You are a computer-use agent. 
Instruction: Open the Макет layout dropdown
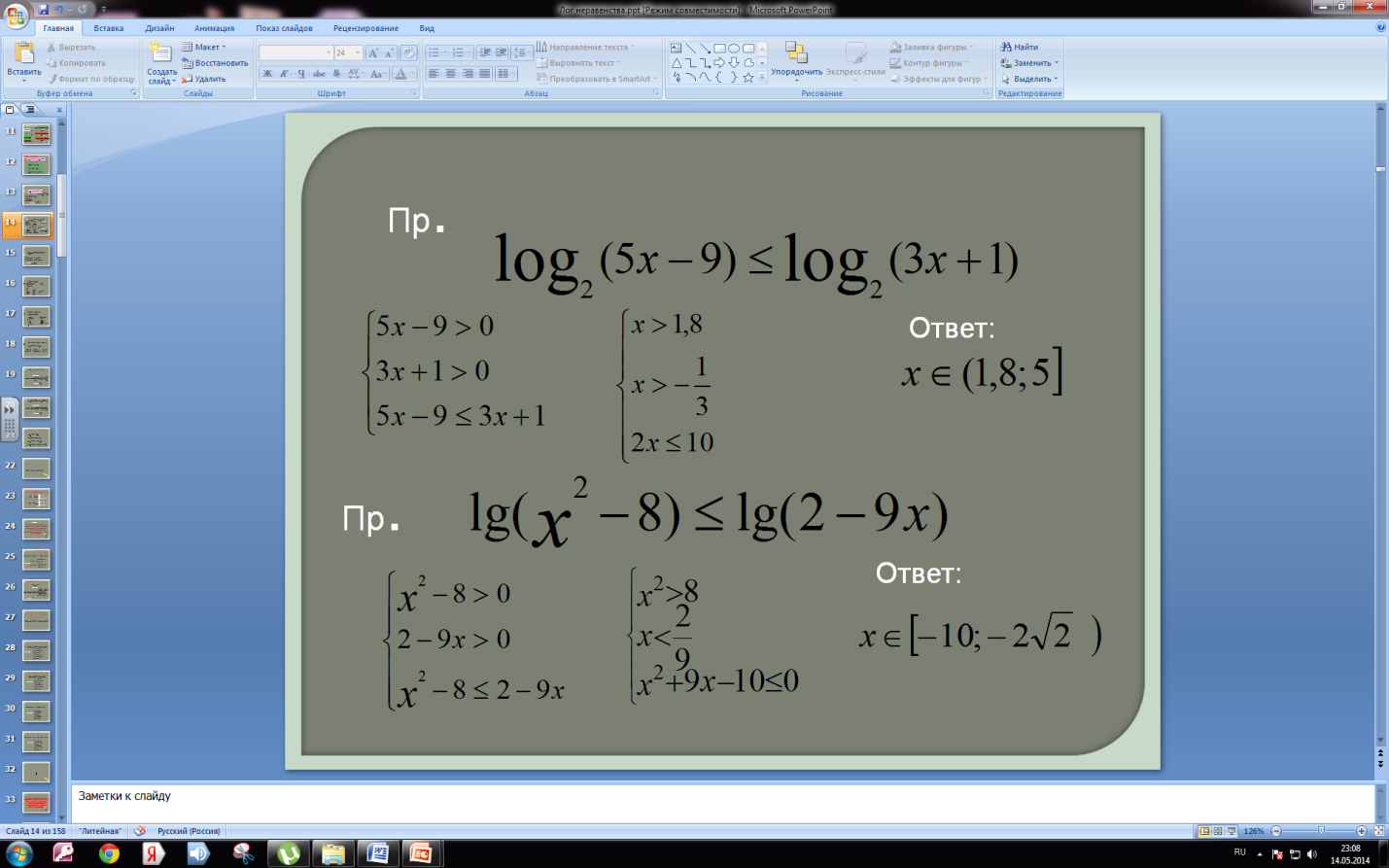pos(204,47)
